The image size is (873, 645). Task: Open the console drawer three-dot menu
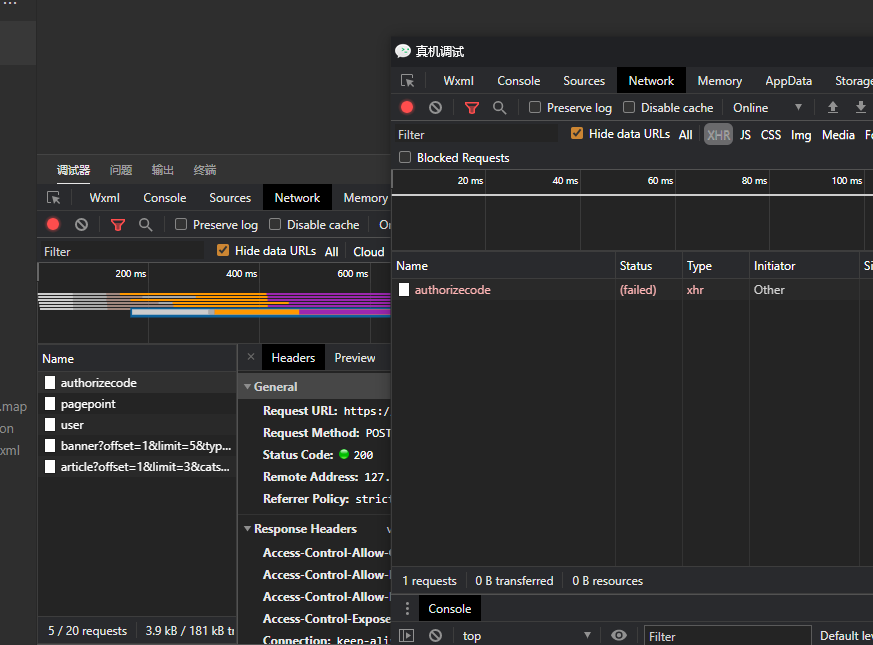click(407, 609)
